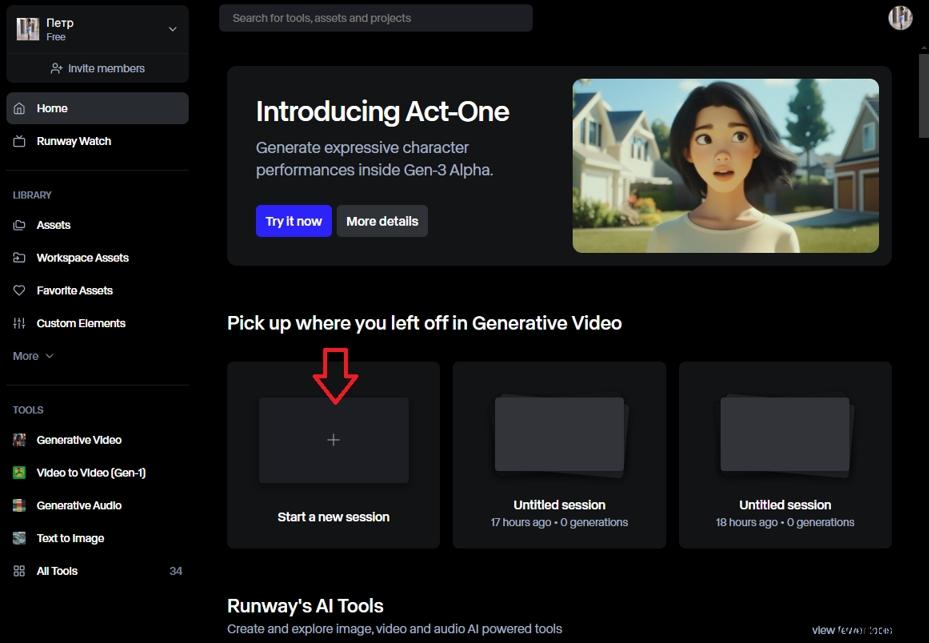
Task: Click the plus icon to start session
Action: coord(334,440)
